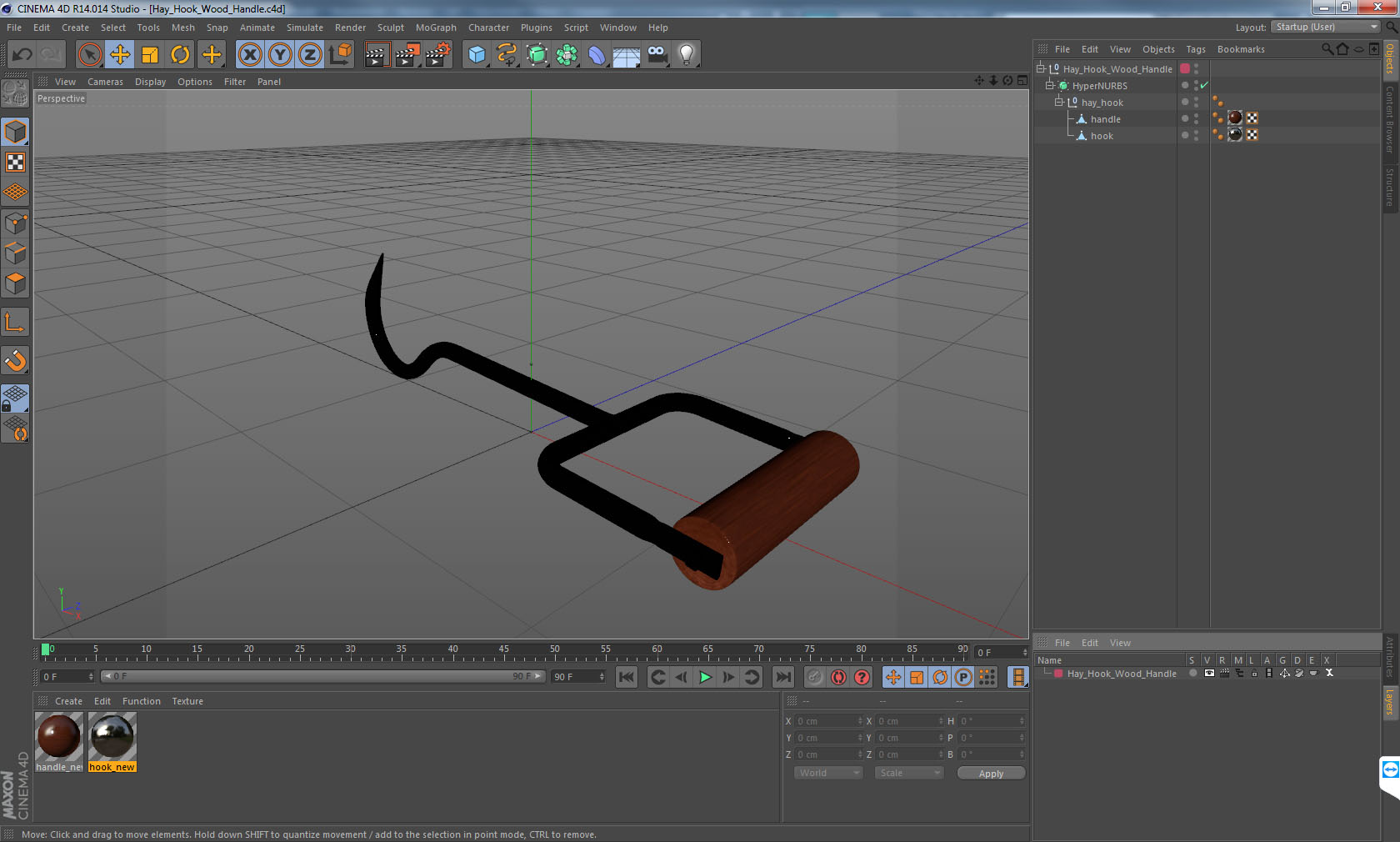
Task: Open the Sculpt menu
Action: [390, 28]
